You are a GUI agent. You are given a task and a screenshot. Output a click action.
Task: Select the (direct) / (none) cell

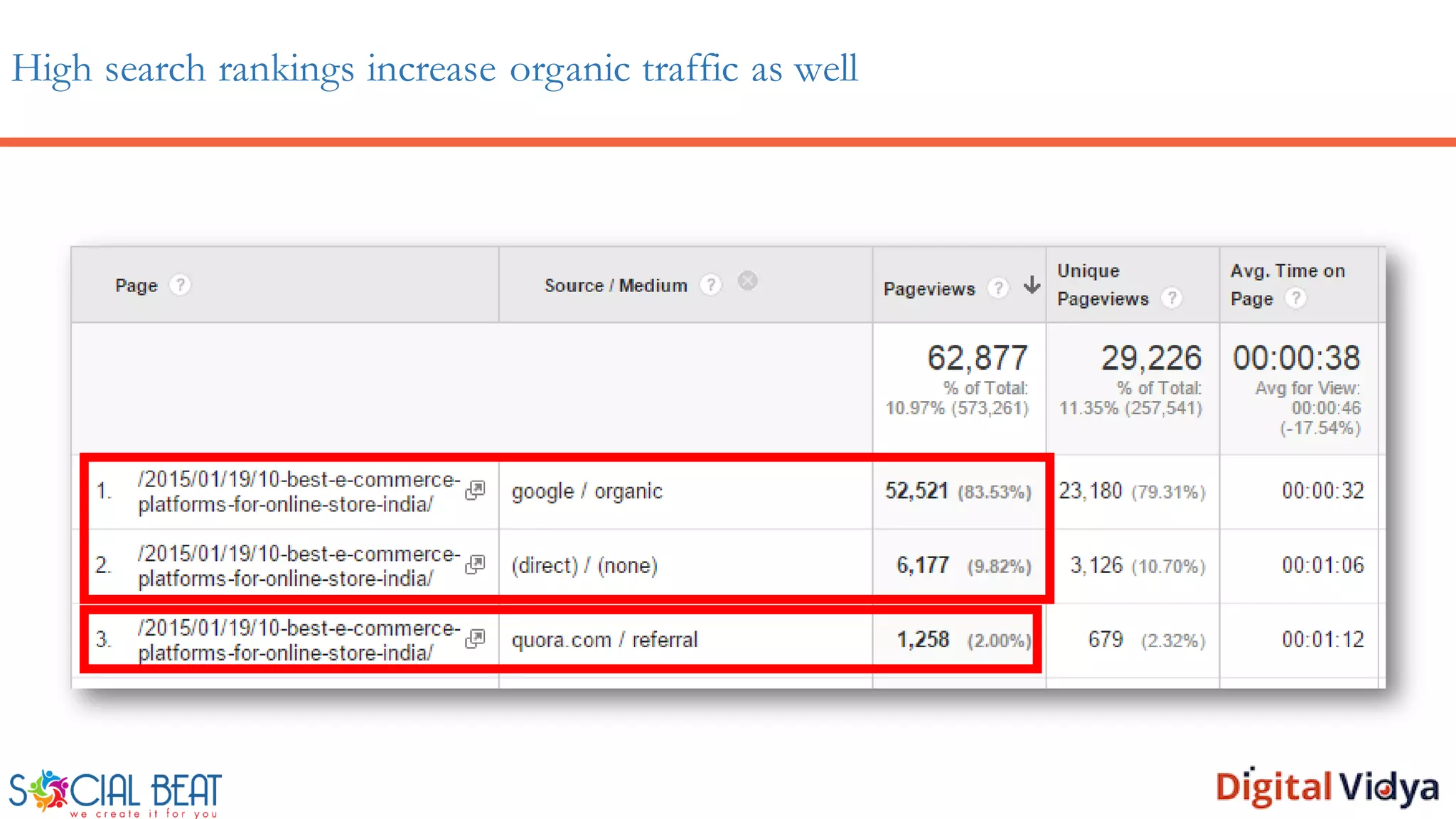584,565
